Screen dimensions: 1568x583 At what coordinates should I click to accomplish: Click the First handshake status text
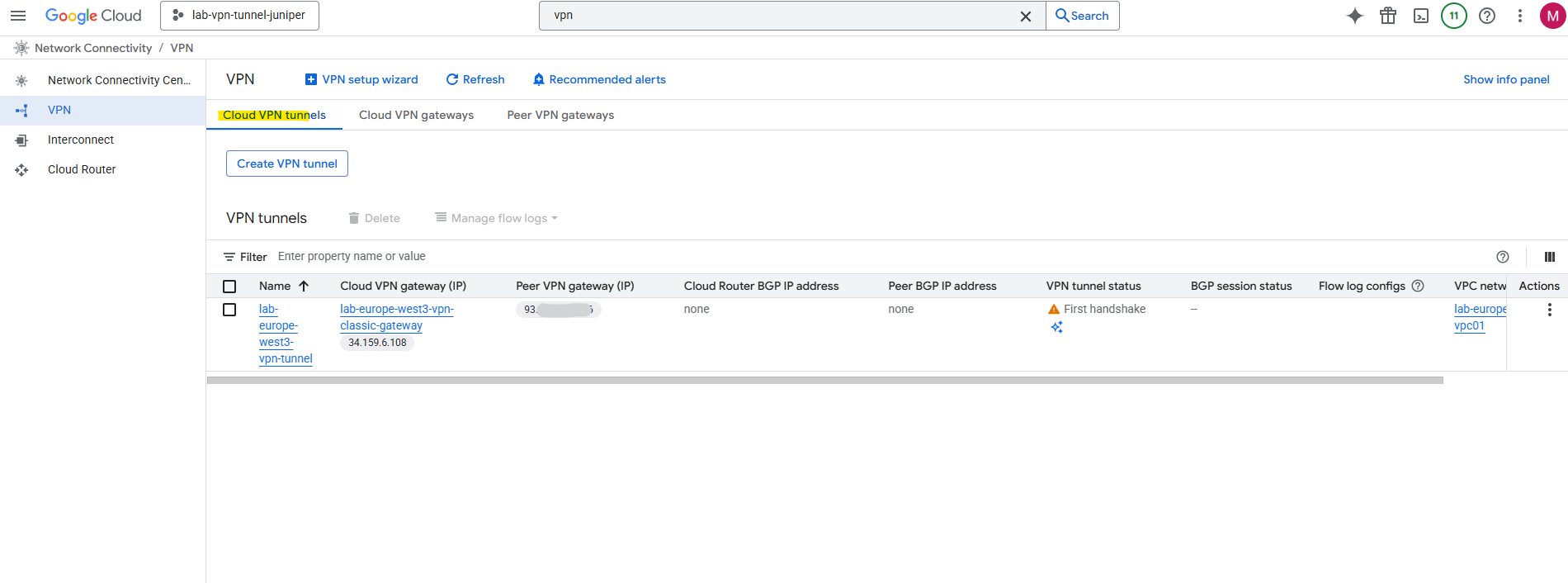[x=1104, y=309]
